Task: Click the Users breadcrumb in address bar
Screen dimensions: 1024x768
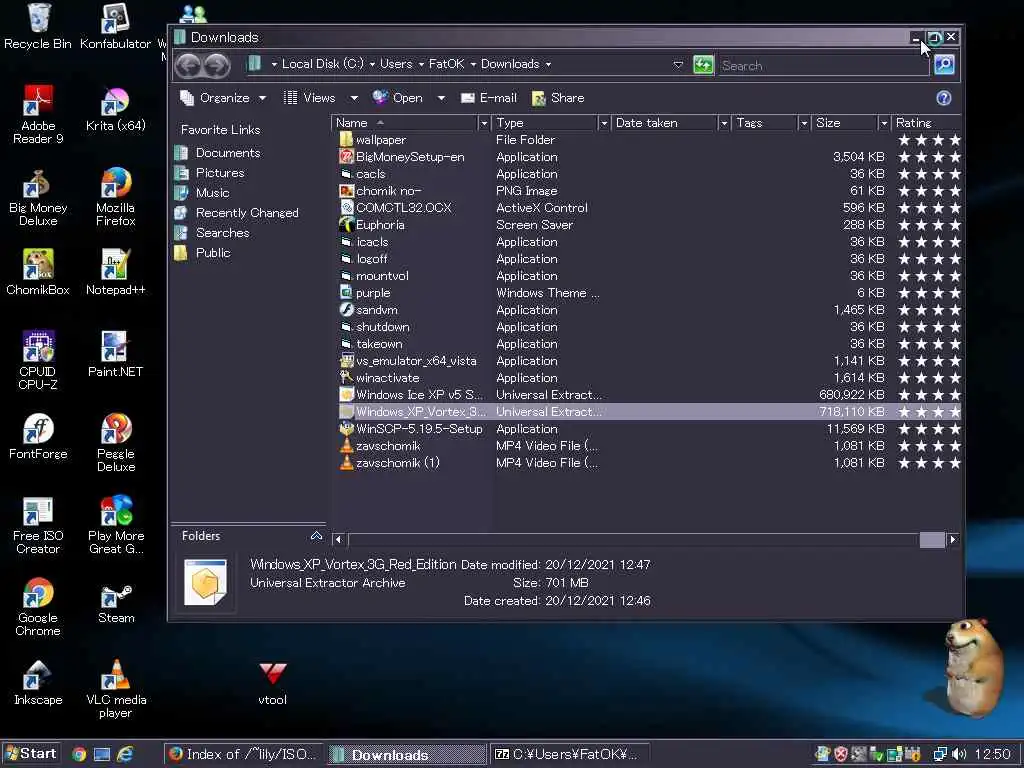Action: click(396, 64)
